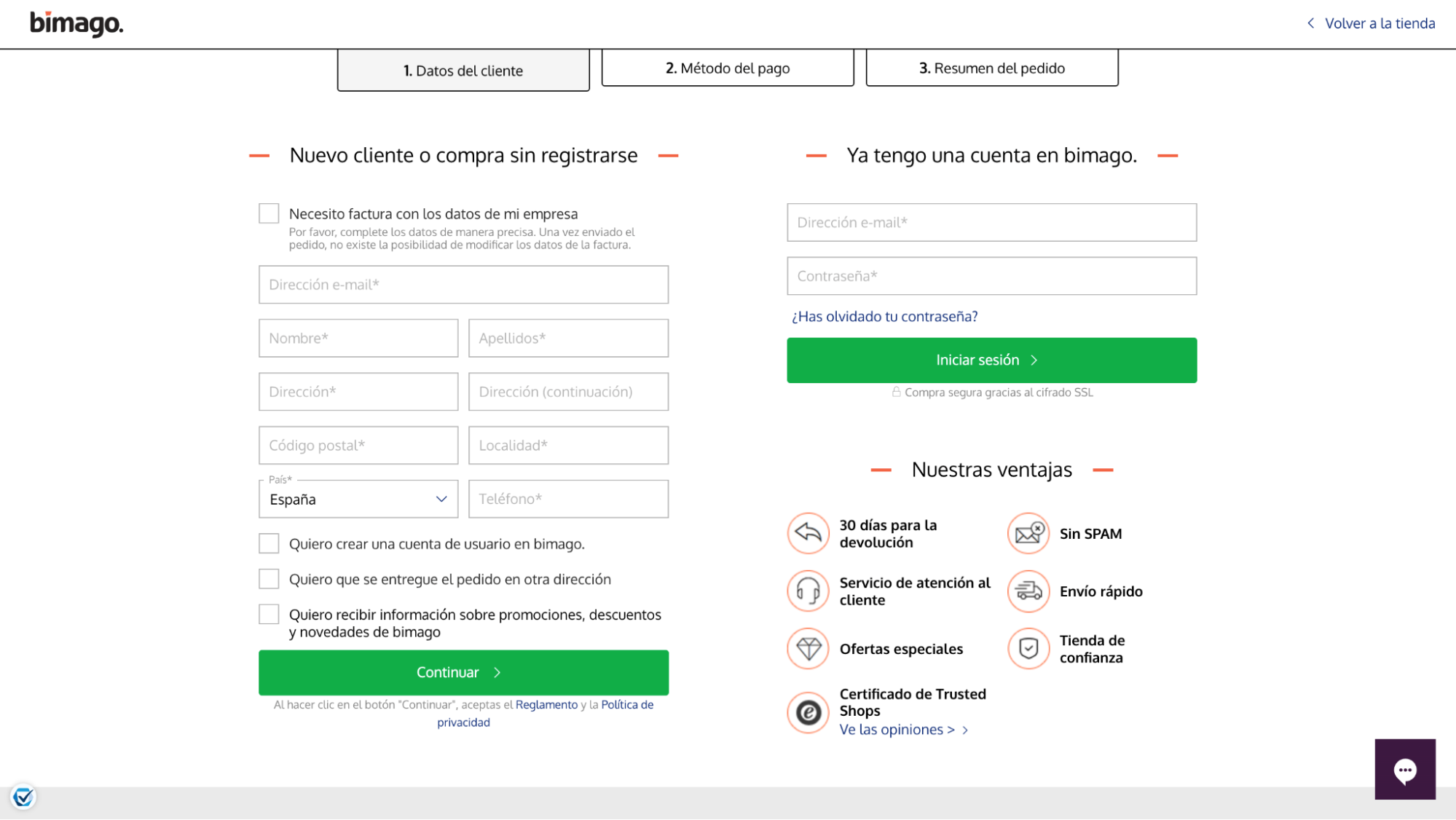Tick the promotions newsletter checkbox
This screenshot has height=820, width=1456.
click(x=269, y=615)
